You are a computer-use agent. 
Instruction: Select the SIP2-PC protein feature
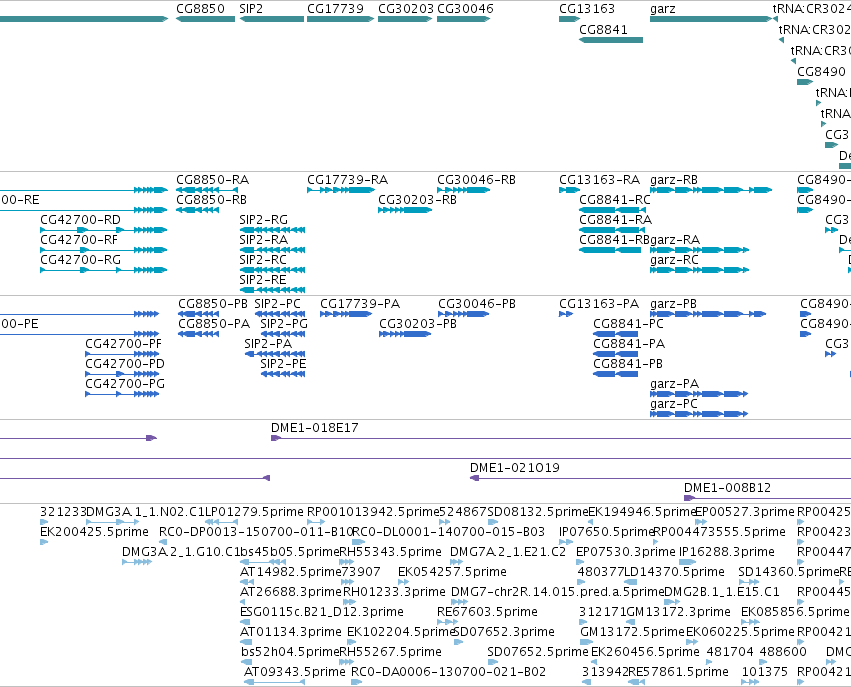280,314
